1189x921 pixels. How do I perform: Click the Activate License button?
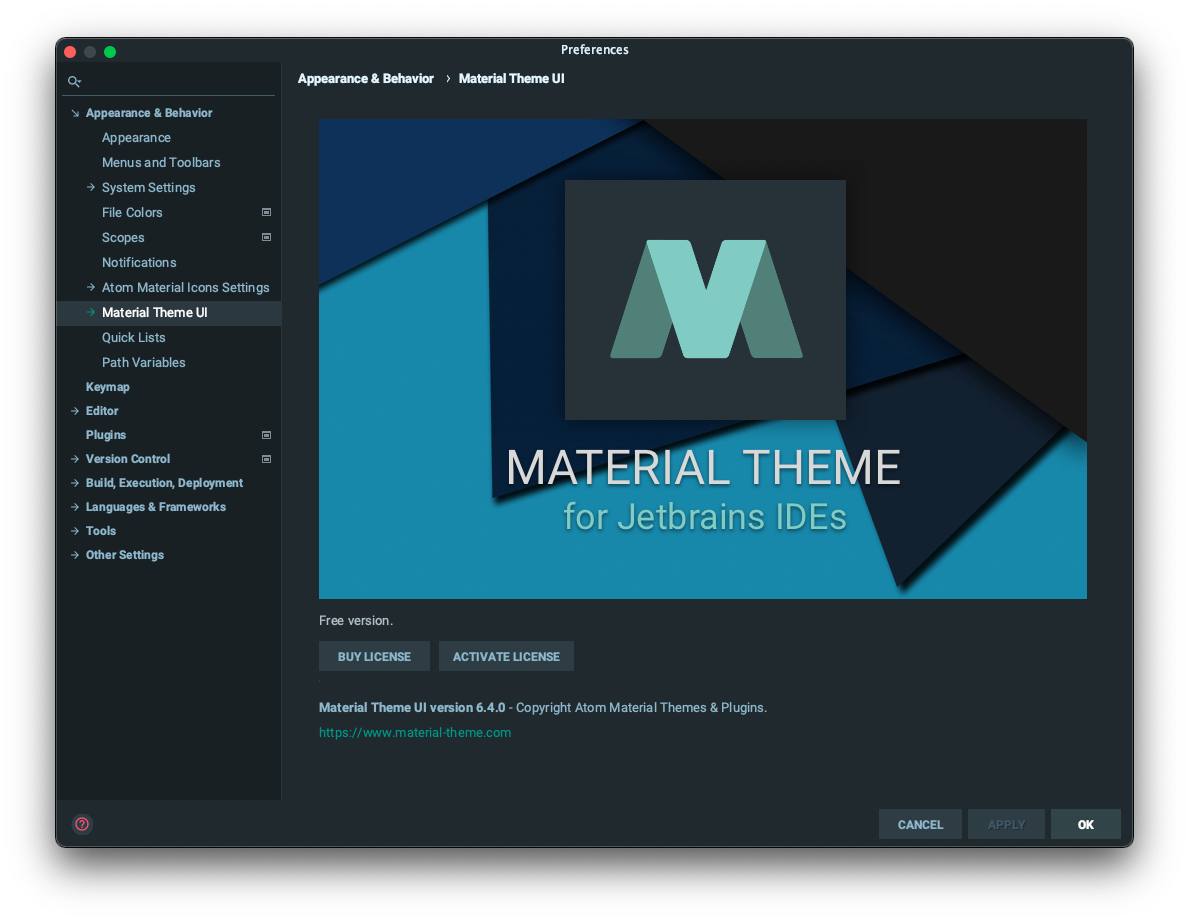[x=506, y=656]
